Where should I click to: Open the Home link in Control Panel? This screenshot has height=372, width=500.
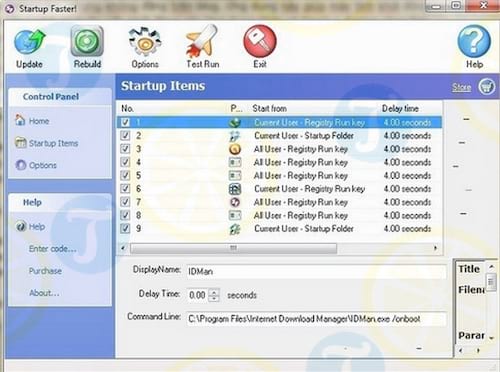tap(39, 121)
